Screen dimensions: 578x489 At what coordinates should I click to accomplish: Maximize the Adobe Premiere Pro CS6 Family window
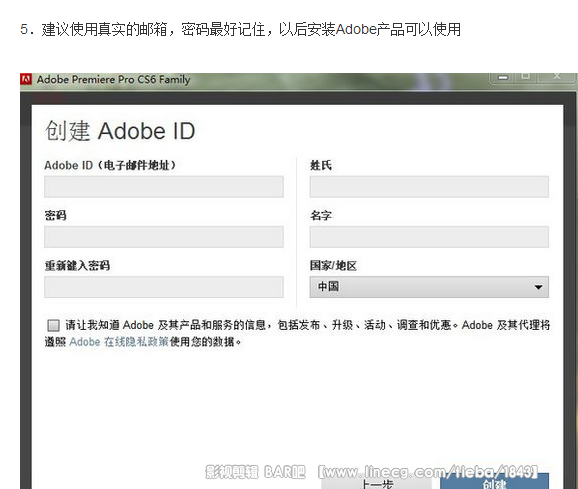[x=526, y=77]
